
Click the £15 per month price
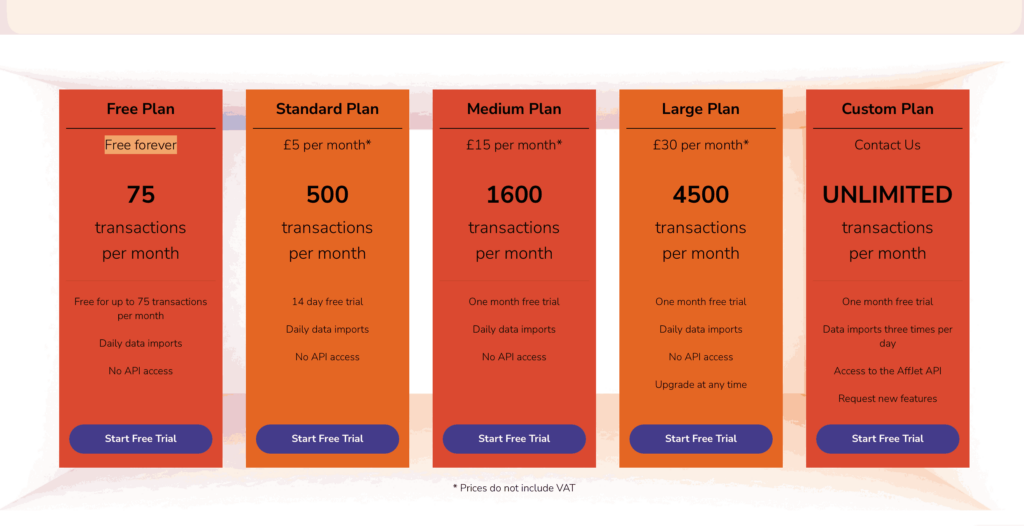(x=514, y=145)
